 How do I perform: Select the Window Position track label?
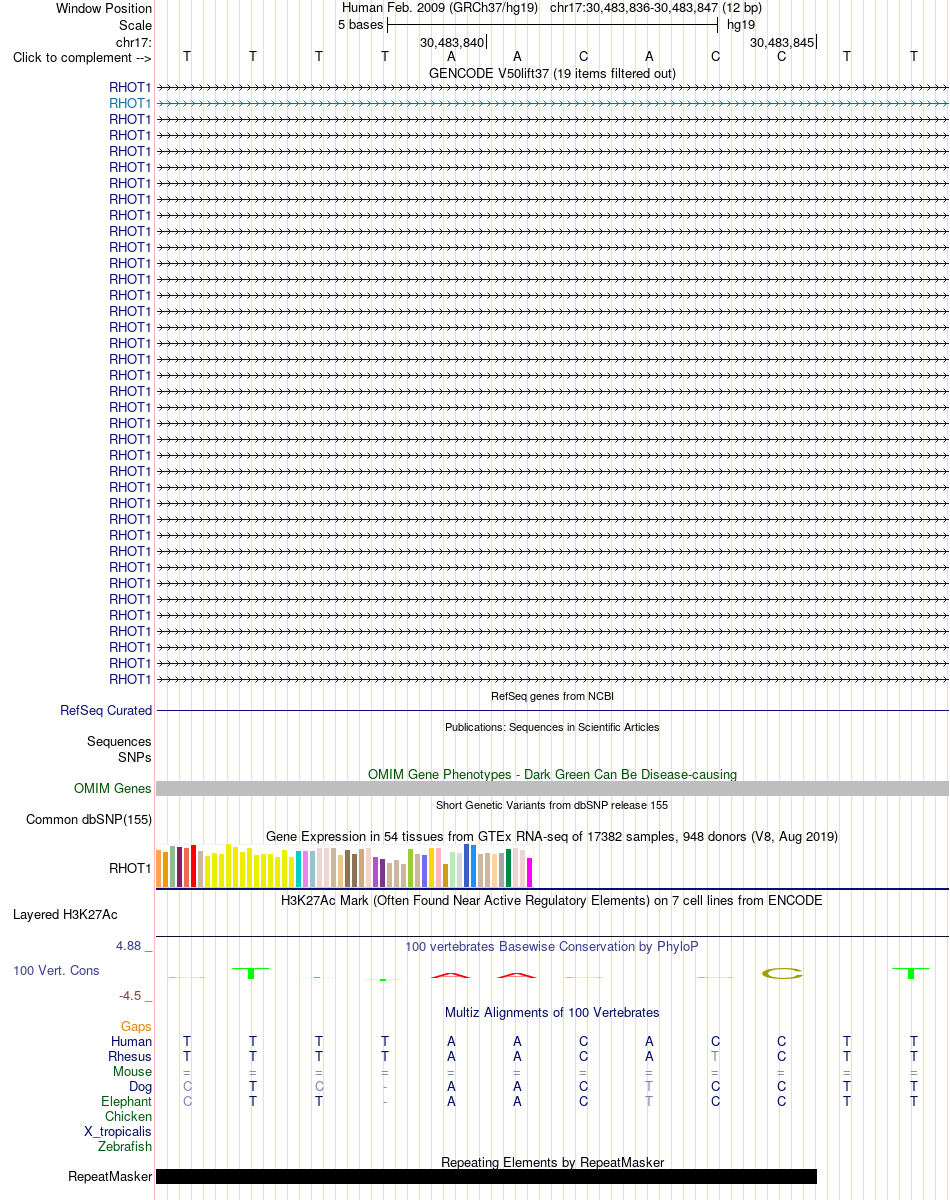click(x=104, y=8)
